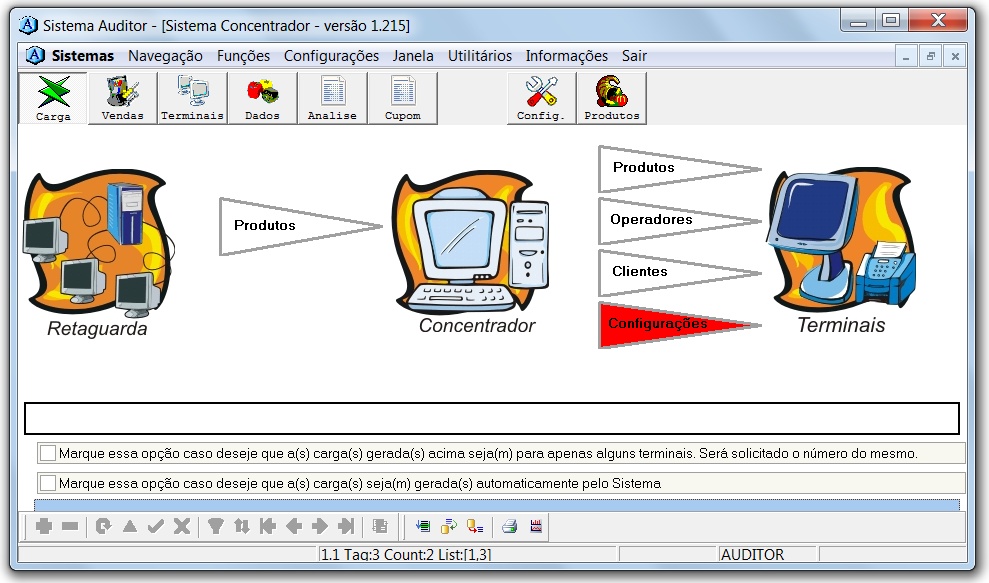
Task: Click the Terminais toolbar icon
Action: (x=192, y=98)
